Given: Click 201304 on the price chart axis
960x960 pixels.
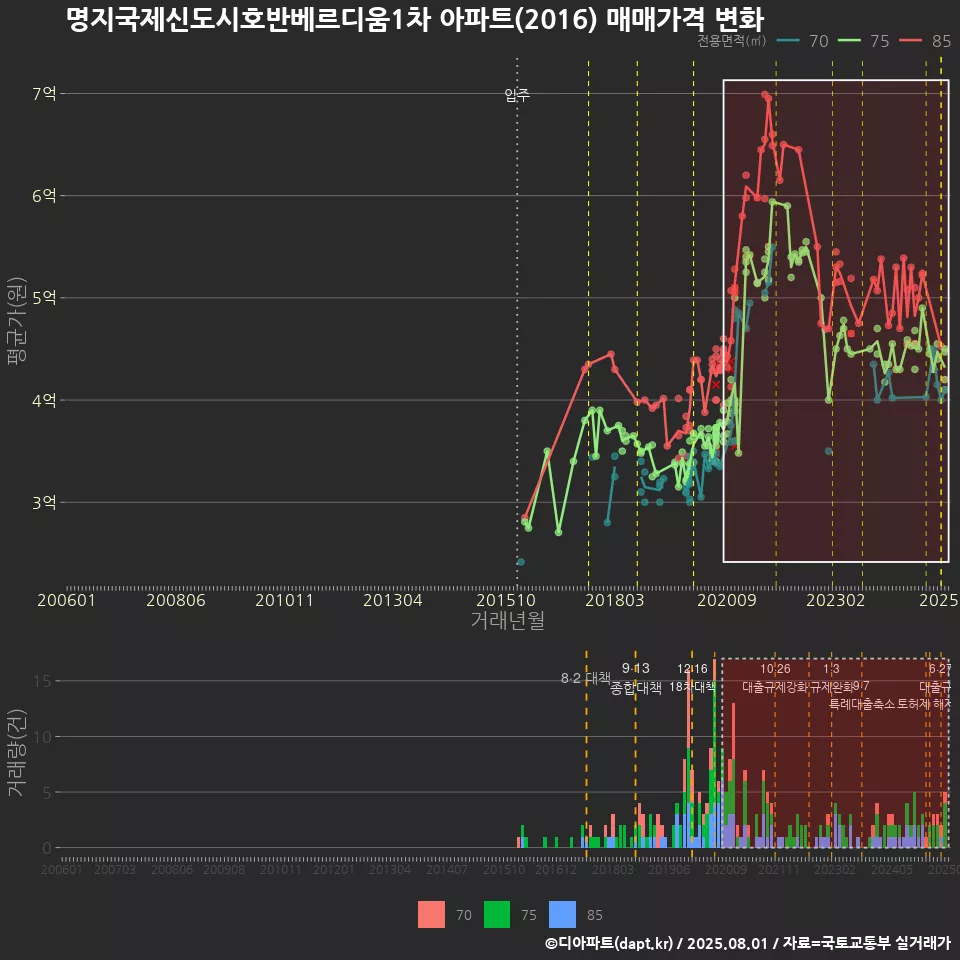Looking at the screenshot, I should (393, 600).
